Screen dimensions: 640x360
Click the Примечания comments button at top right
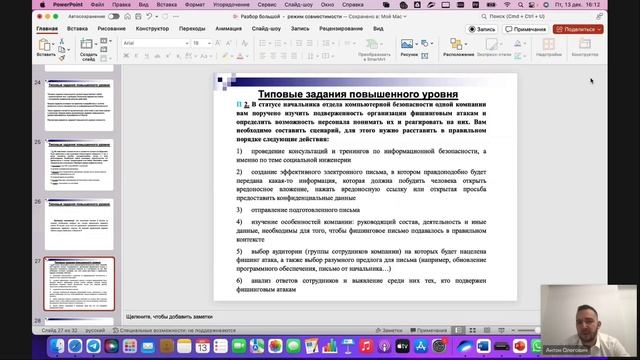click(525, 29)
